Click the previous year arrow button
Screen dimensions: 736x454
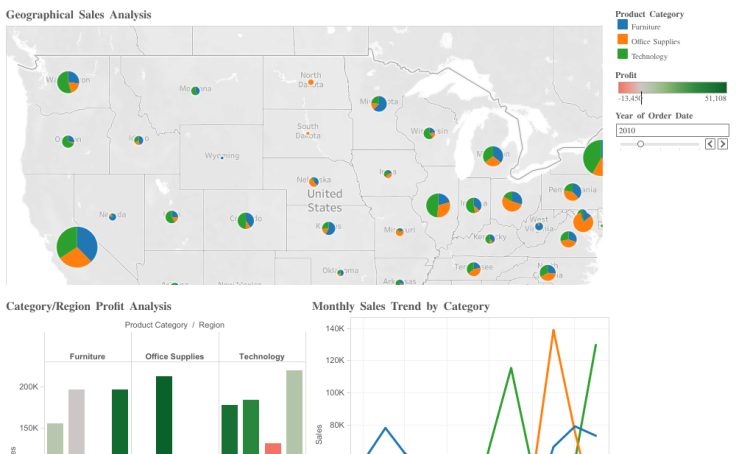(711, 144)
